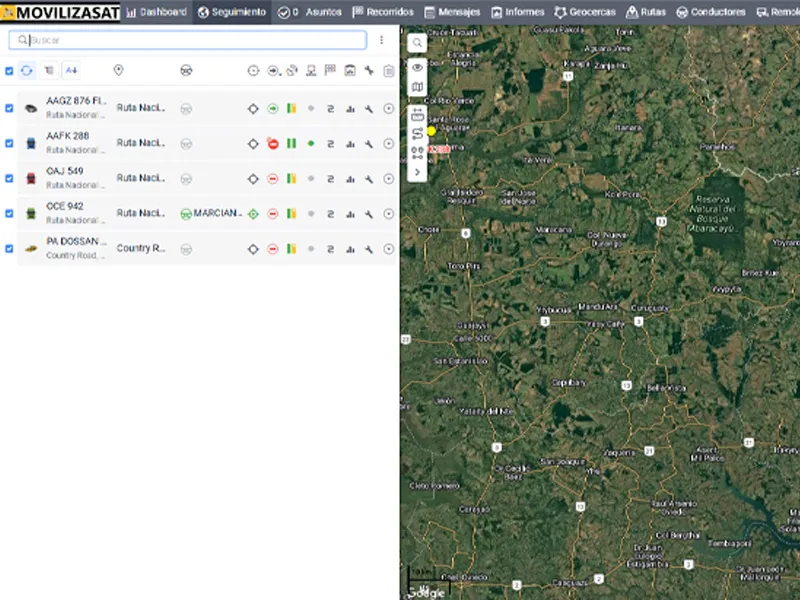Click the red stopped status icon for AAFK 288
The image size is (800, 600).
pos(273,143)
